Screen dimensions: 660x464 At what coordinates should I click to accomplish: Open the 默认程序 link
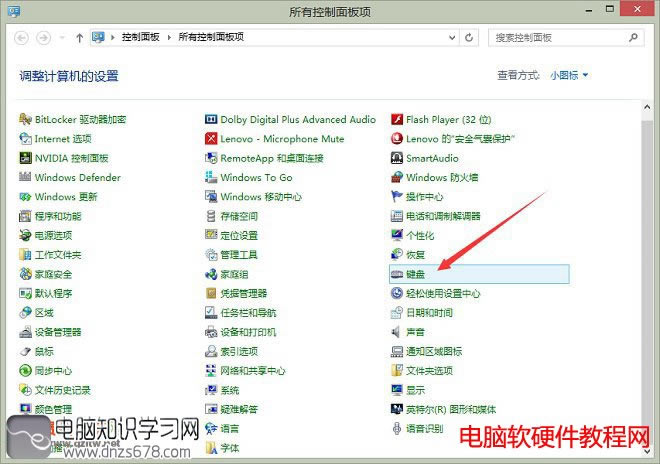click(53, 293)
